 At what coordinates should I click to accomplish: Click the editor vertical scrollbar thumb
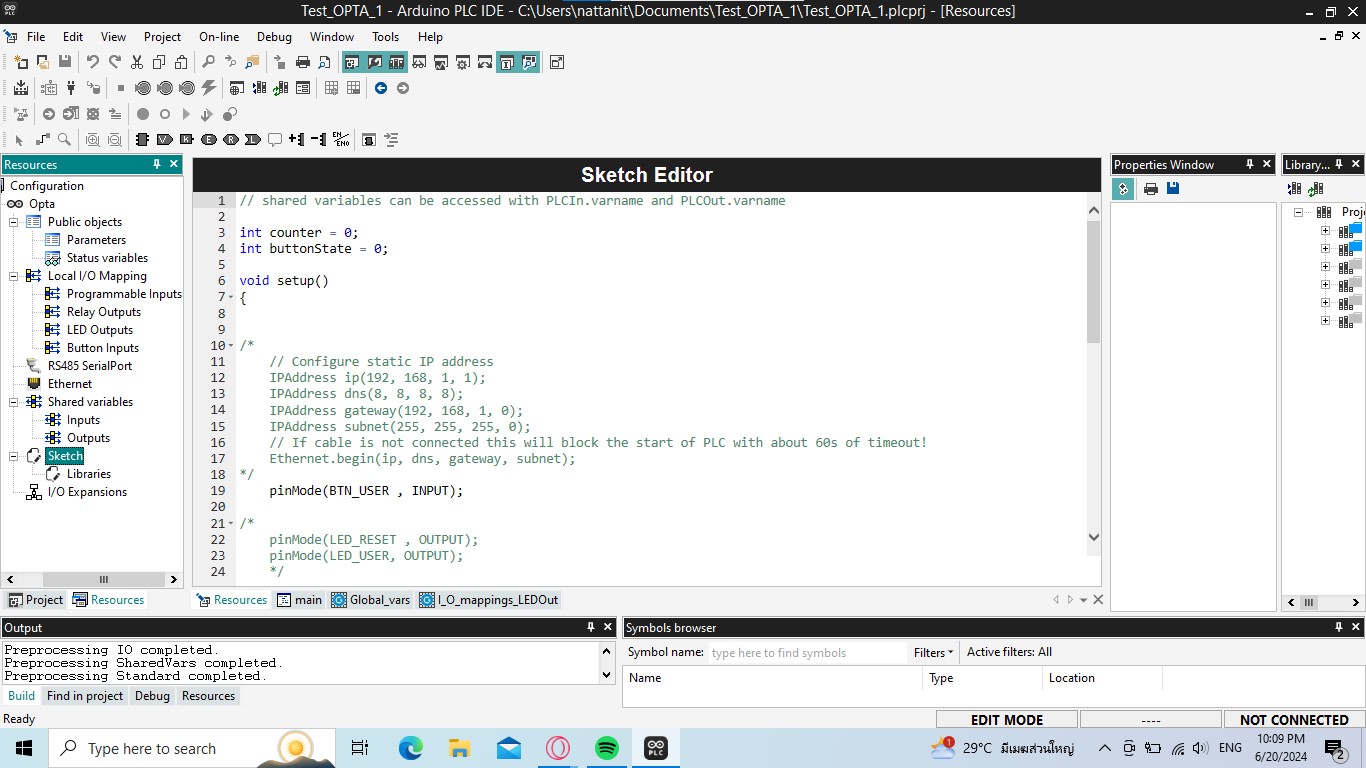coord(1093,281)
